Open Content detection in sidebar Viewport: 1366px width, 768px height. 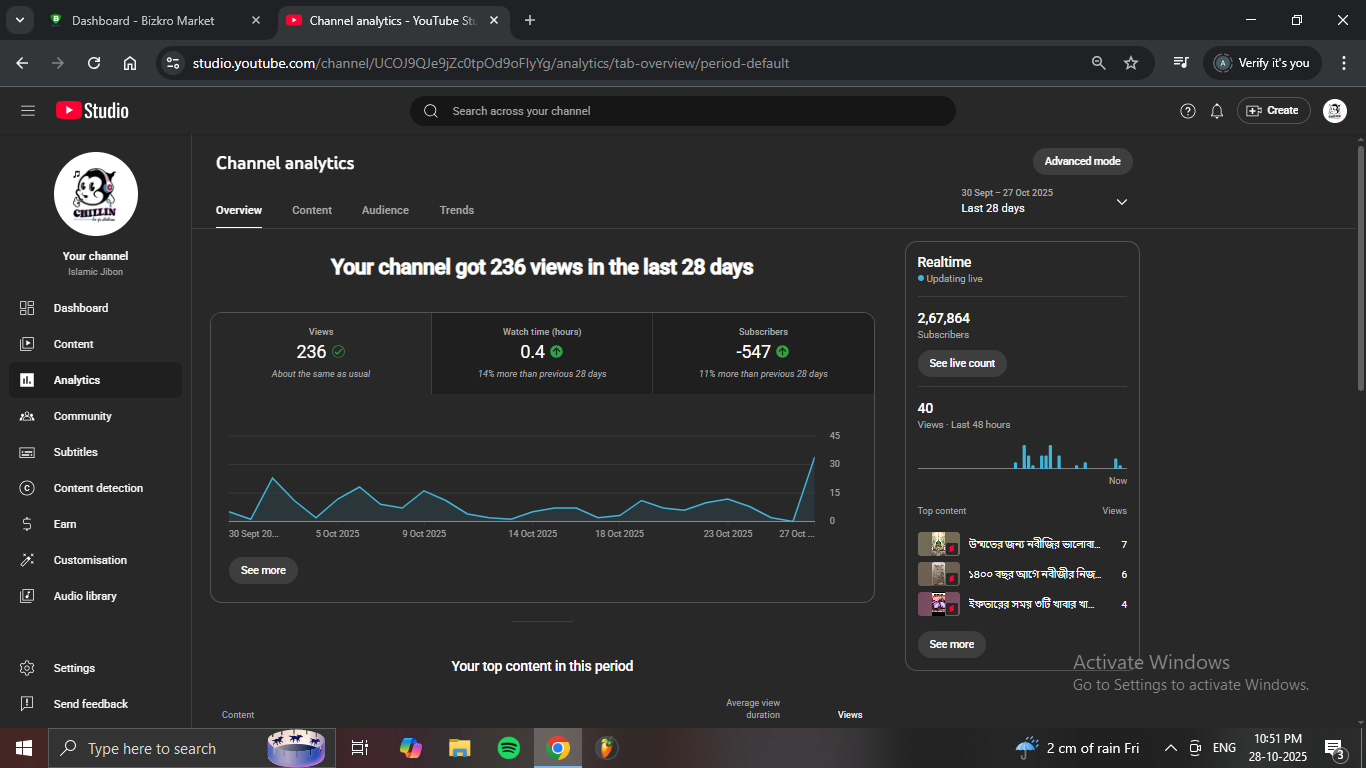coord(98,488)
